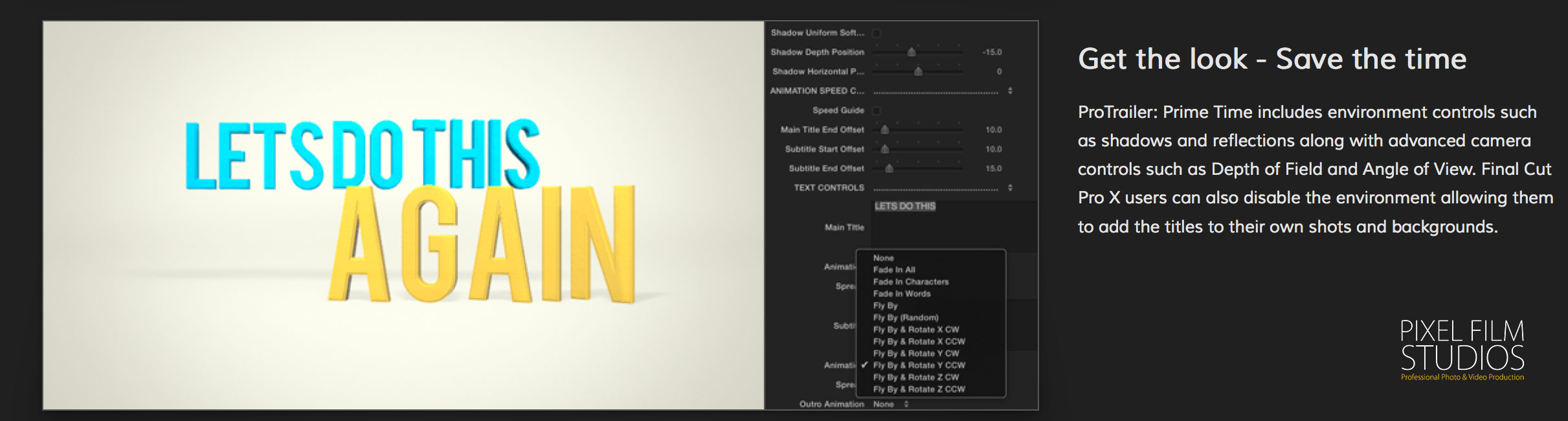The width and height of the screenshot is (1568, 421).
Task: Click the LETS DO THIS AGAIN preview
Action: click(404, 215)
